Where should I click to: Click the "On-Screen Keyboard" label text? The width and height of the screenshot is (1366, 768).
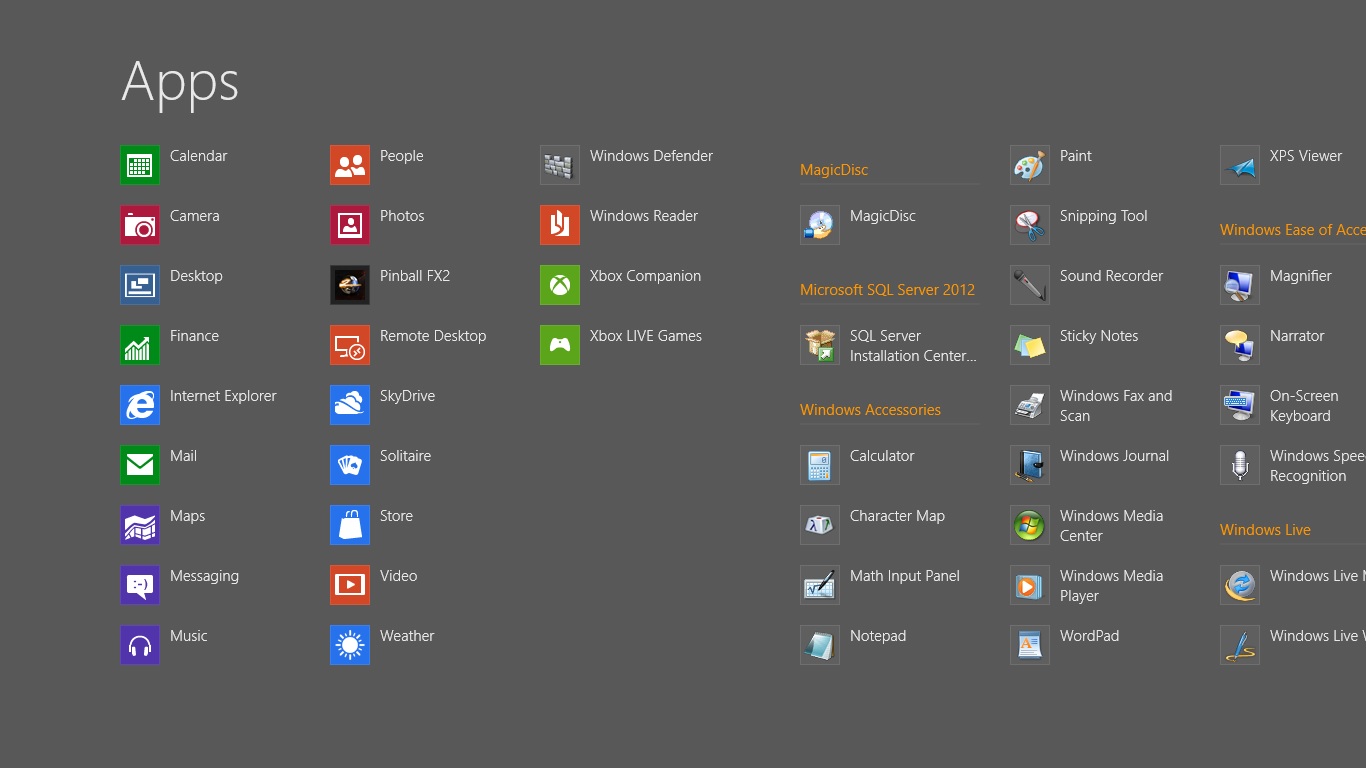coord(1303,406)
